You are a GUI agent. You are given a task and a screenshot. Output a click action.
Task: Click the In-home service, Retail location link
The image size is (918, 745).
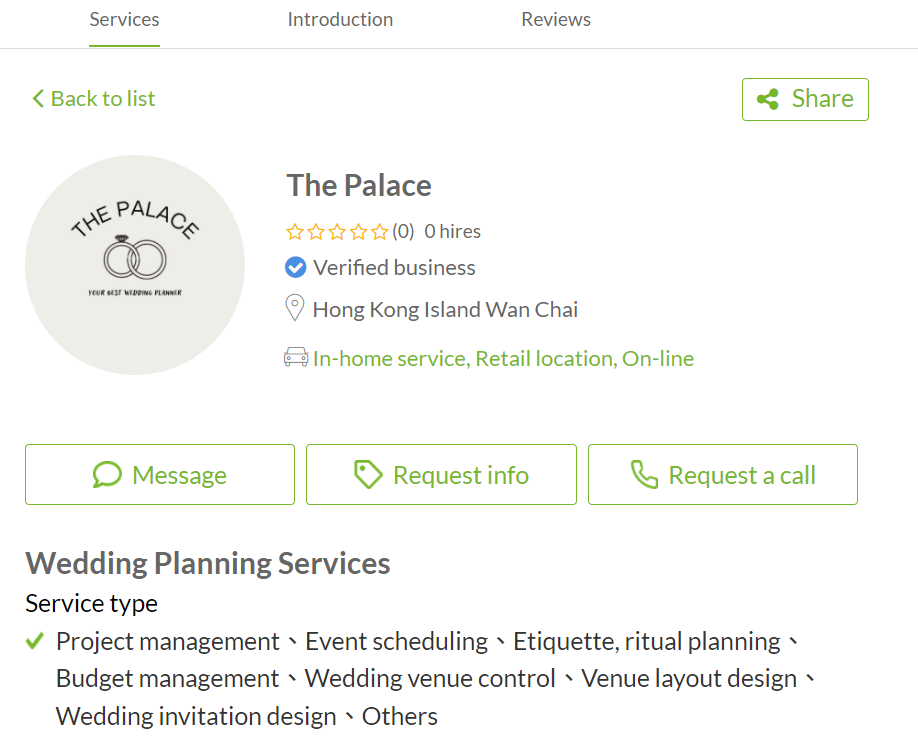coord(463,358)
